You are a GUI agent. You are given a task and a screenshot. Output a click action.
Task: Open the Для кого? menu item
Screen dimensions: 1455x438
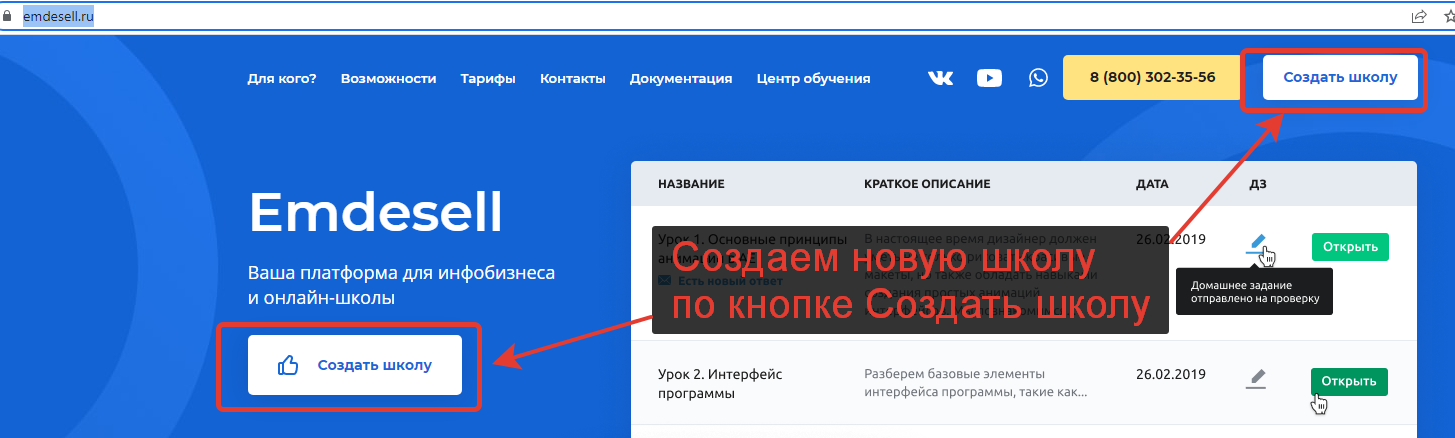click(282, 78)
